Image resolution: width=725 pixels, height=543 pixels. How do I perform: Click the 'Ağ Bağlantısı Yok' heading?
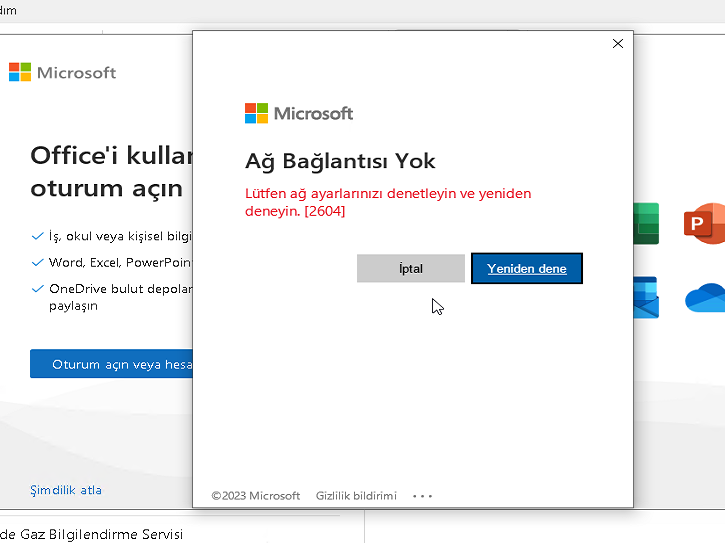click(x=340, y=161)
